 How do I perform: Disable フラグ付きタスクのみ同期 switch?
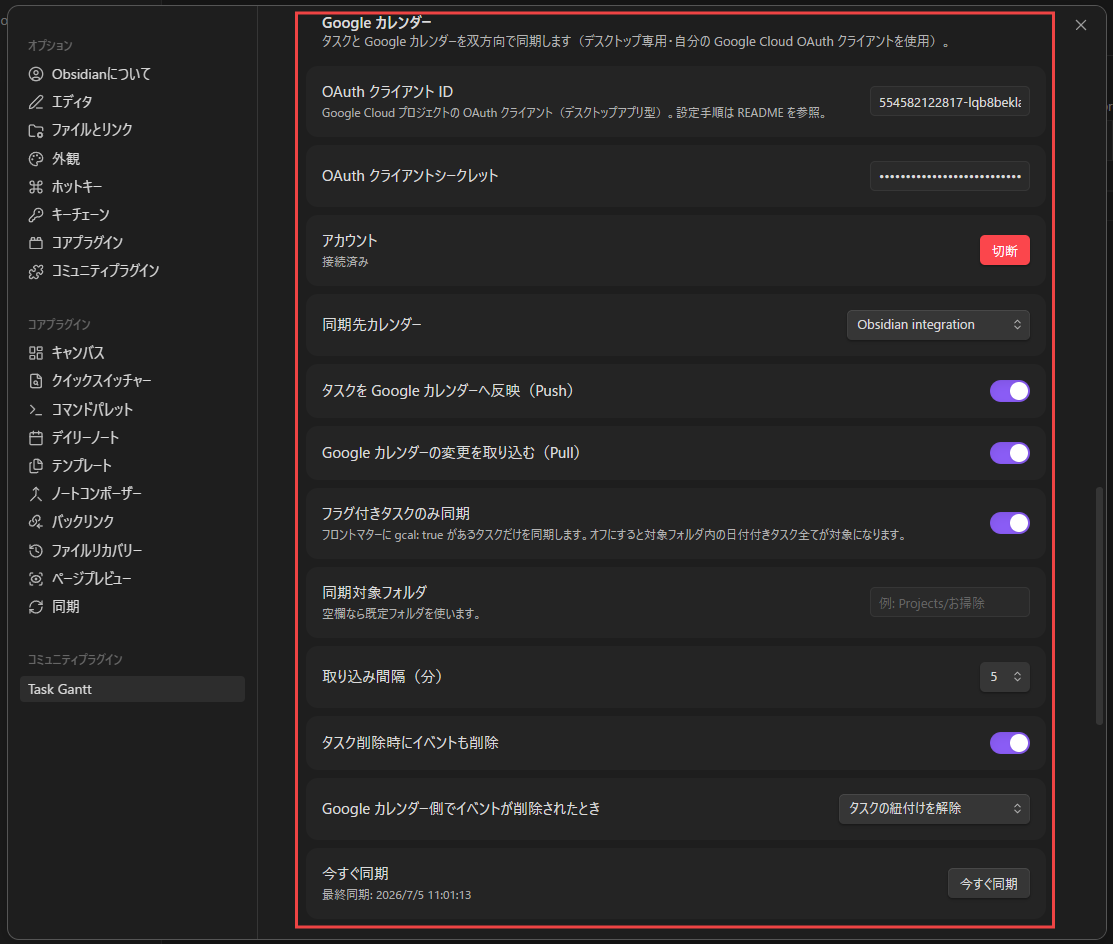(1009, 523)
